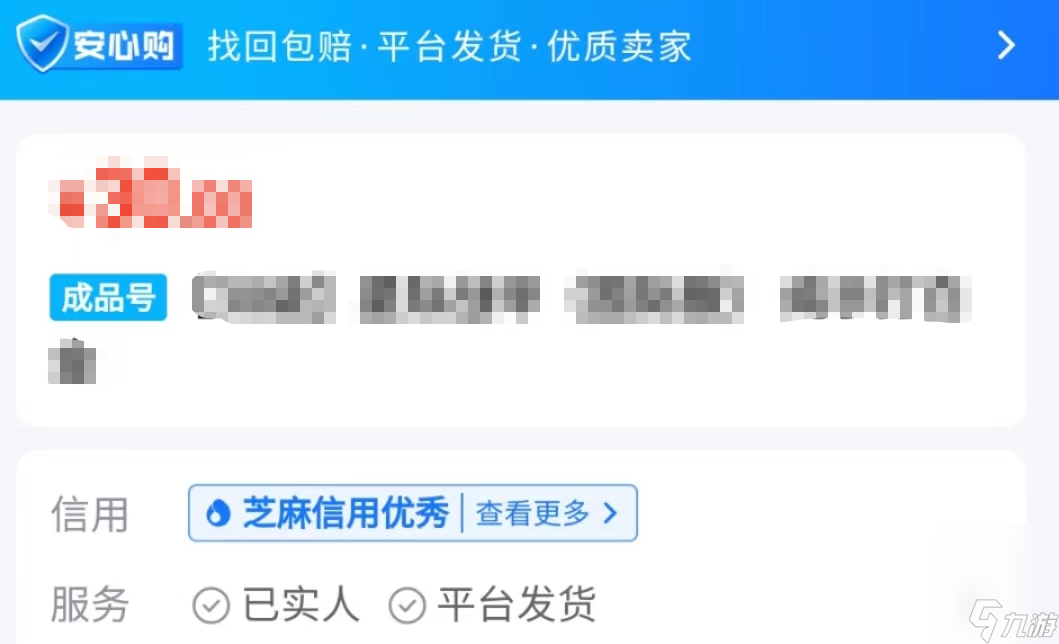The image size is (1059, 644).
Task: Expand the 安心购 banner with right chevron
Action: (x=1006, y=46)
